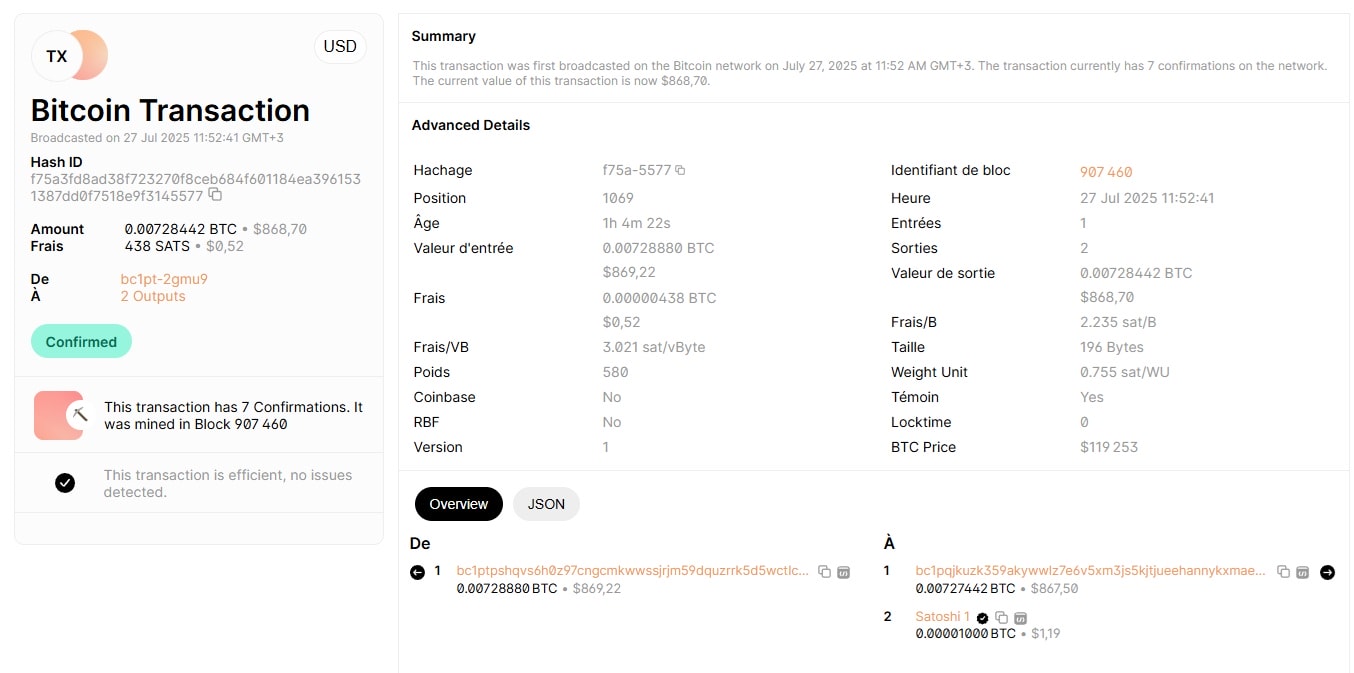Select the Position value 1069
Image resolution: width=1354 pixels, height=673 pixels.
point(618,198)
